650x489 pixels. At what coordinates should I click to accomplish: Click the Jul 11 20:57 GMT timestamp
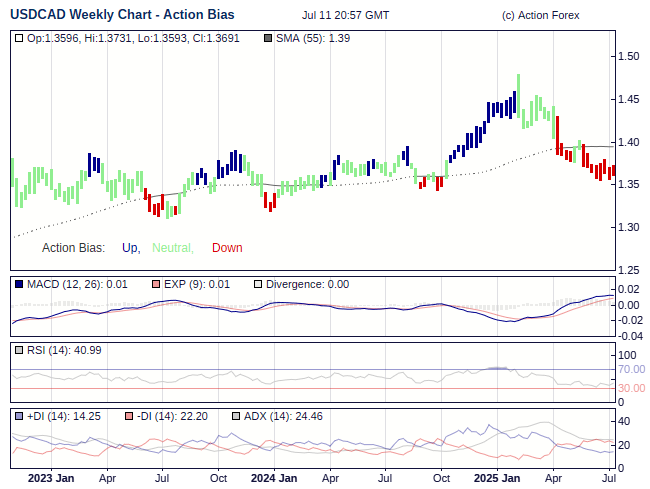pyautogui.click(x=345, y=16)
